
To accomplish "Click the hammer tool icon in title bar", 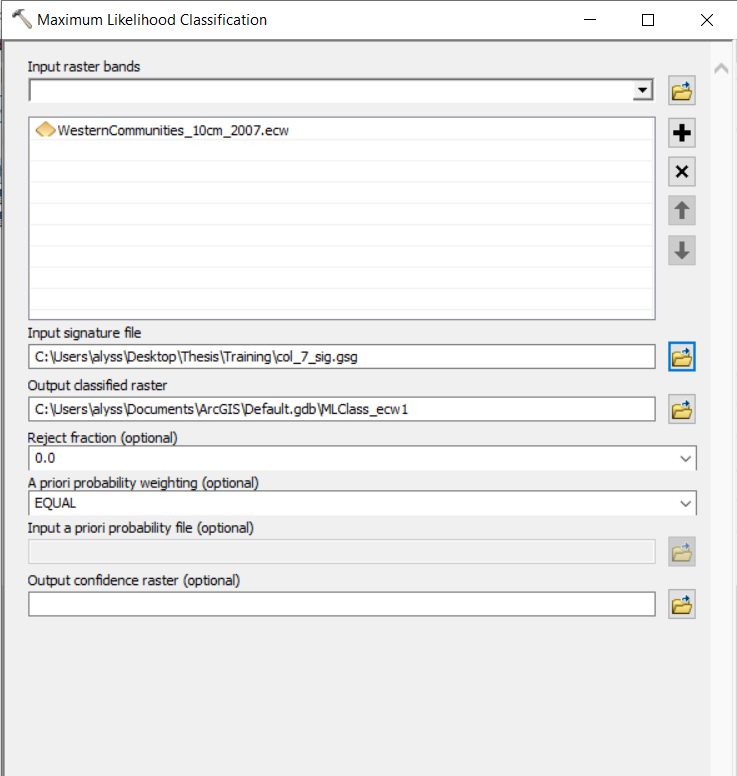I will click(21, 19).
